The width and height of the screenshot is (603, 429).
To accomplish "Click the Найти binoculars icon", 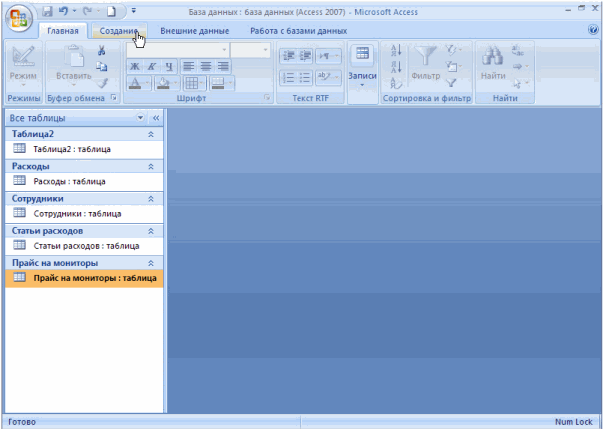I will (x=493, y=56).
